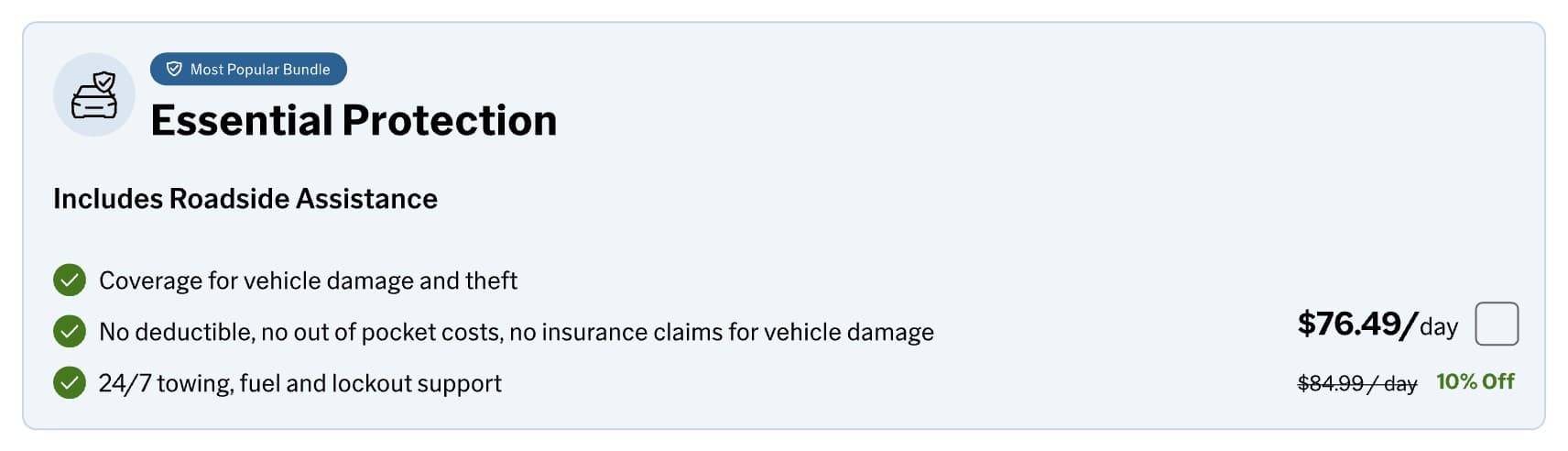Click Most Popular Bundle label text
Screen dimensions: 1568x451
[x=260, y=70]
